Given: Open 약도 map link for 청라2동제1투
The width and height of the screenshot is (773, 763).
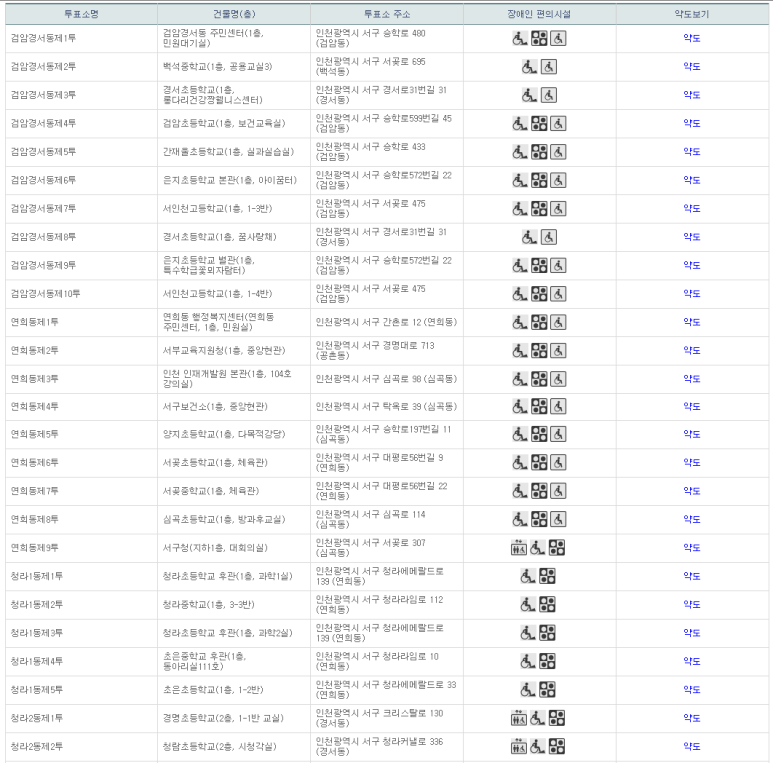Looking at the screenshot, I should coord(692,718).
